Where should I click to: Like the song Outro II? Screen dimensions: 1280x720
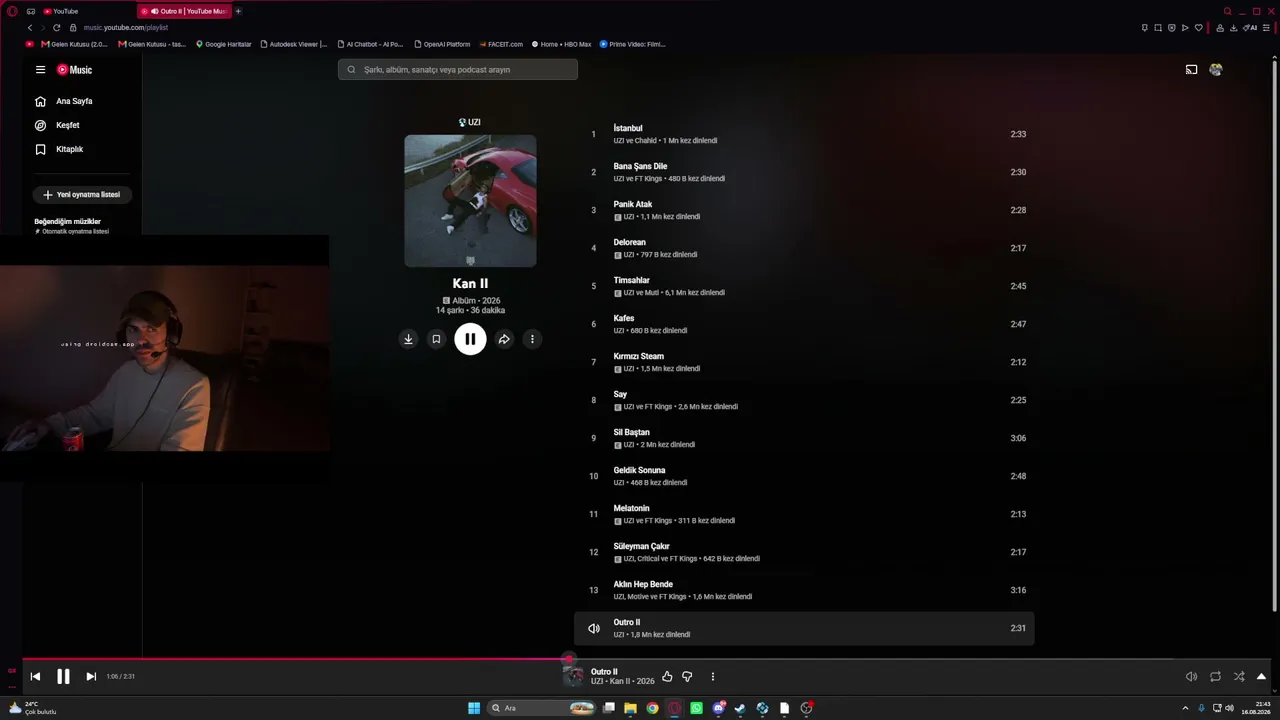point(667,677)
